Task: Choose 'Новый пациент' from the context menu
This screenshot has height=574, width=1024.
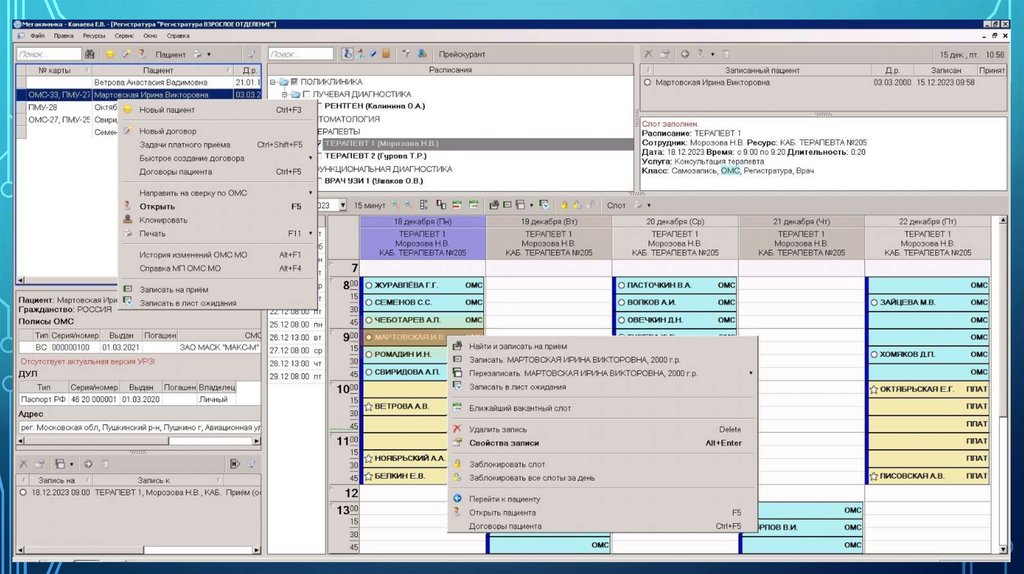Action: click(167, 110)
